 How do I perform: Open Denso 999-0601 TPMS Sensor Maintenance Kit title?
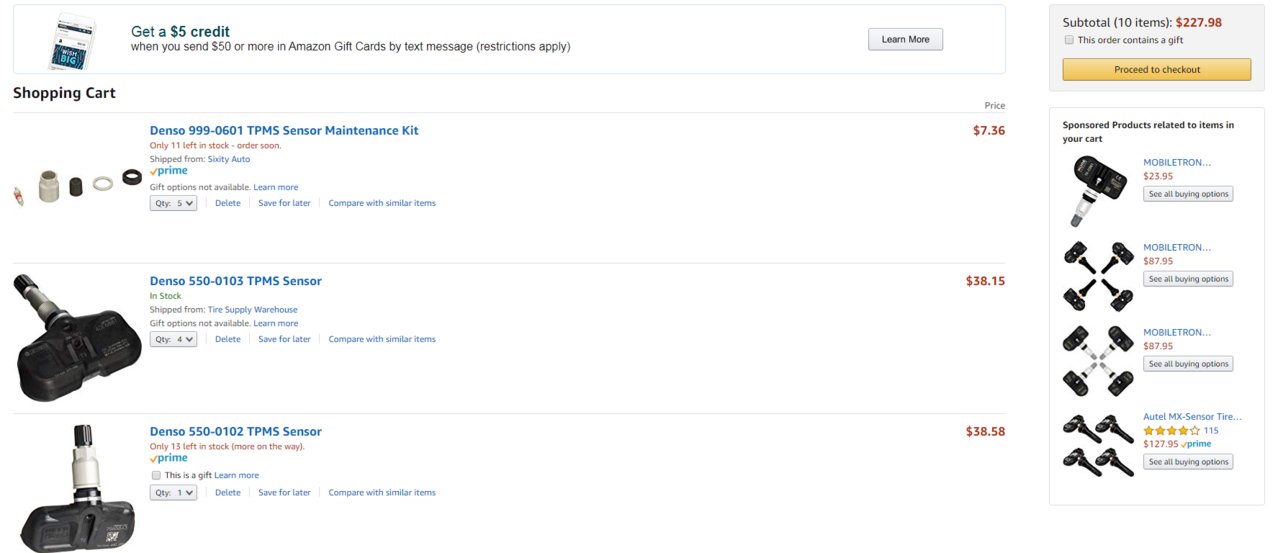[x=284, y=130]
